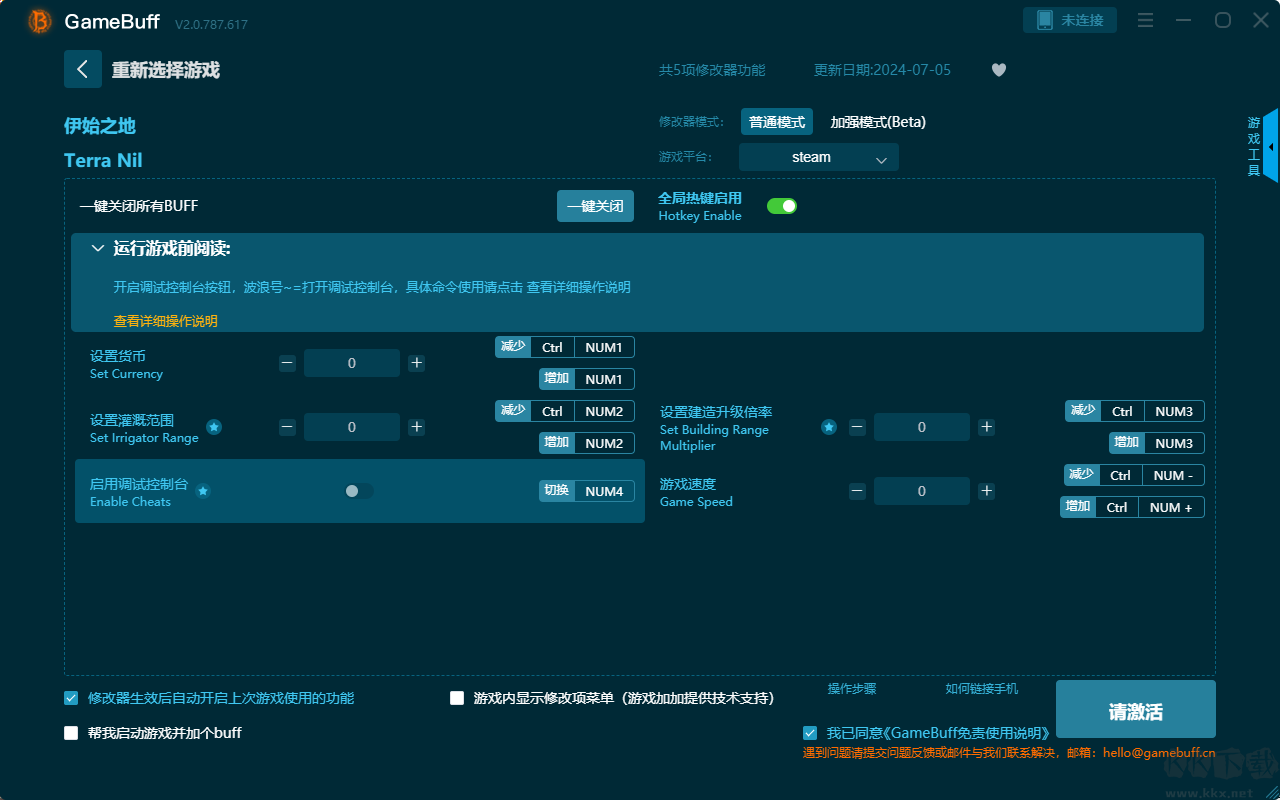
Task: Click the minus icon for Game Speed
Action: coord(857,491)
